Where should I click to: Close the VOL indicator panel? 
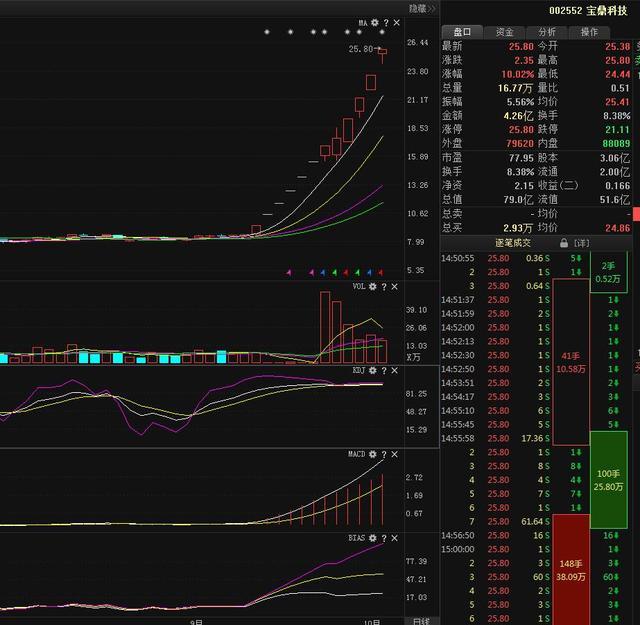pyautogui.click(x=394, y=287)
